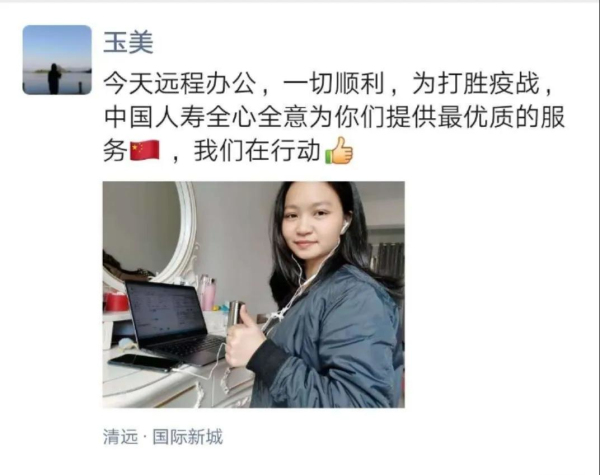600x475 pixels.
Task: Open 玉美's profile avatar picture
Action: [x=57, y=60]
